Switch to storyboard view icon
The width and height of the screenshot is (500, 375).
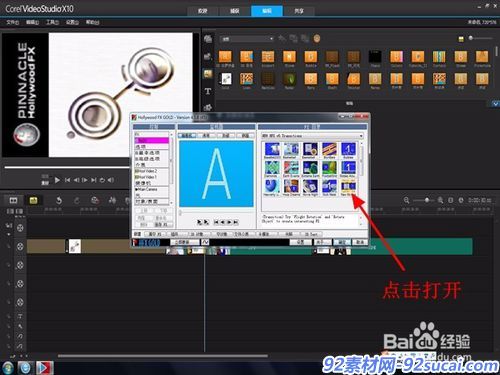[x=13, y=200]
